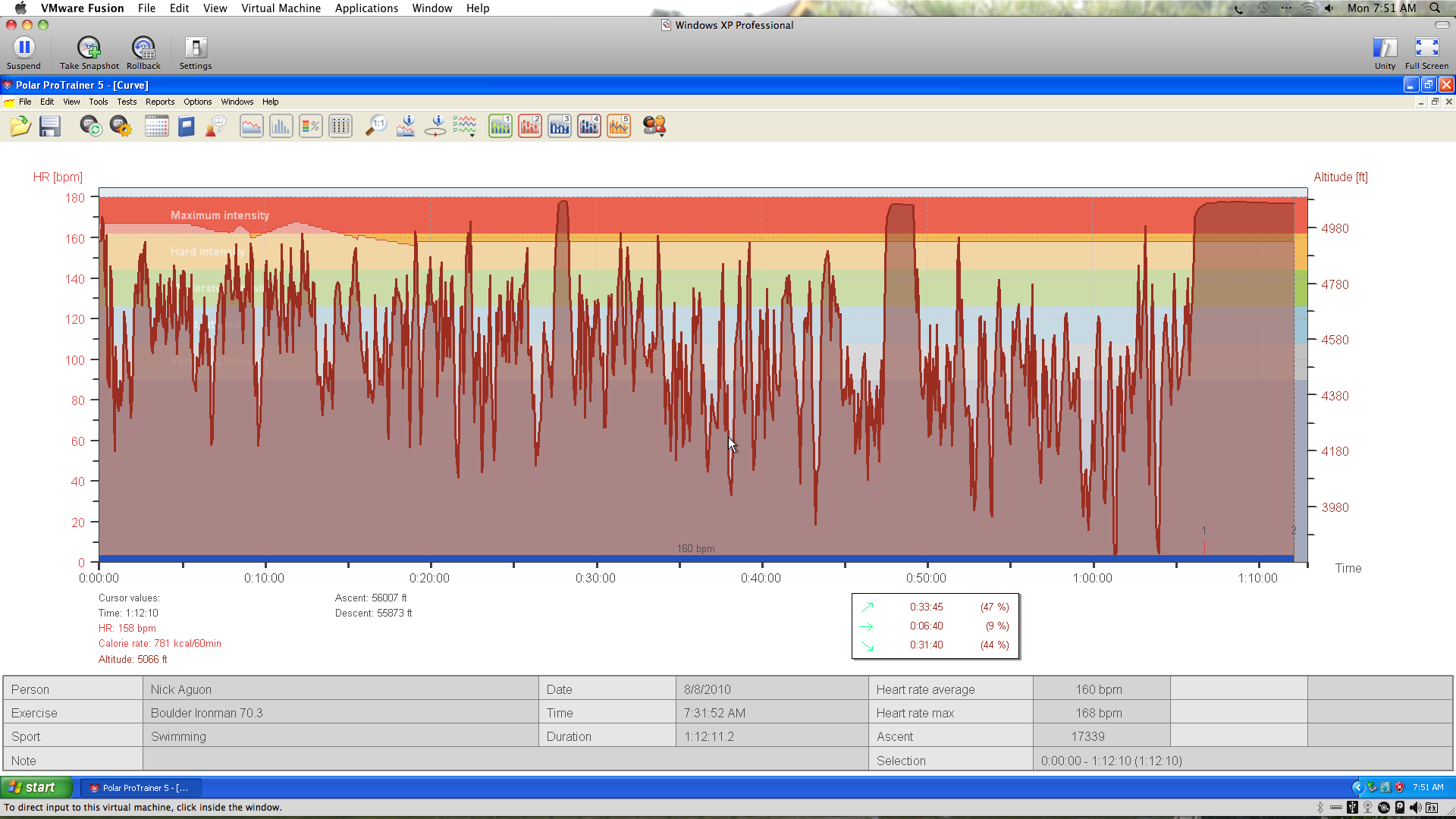This screenshot has height=819, width=1456.
Task: Toggle green curve preset number 1
Action: tap(500, 126)
